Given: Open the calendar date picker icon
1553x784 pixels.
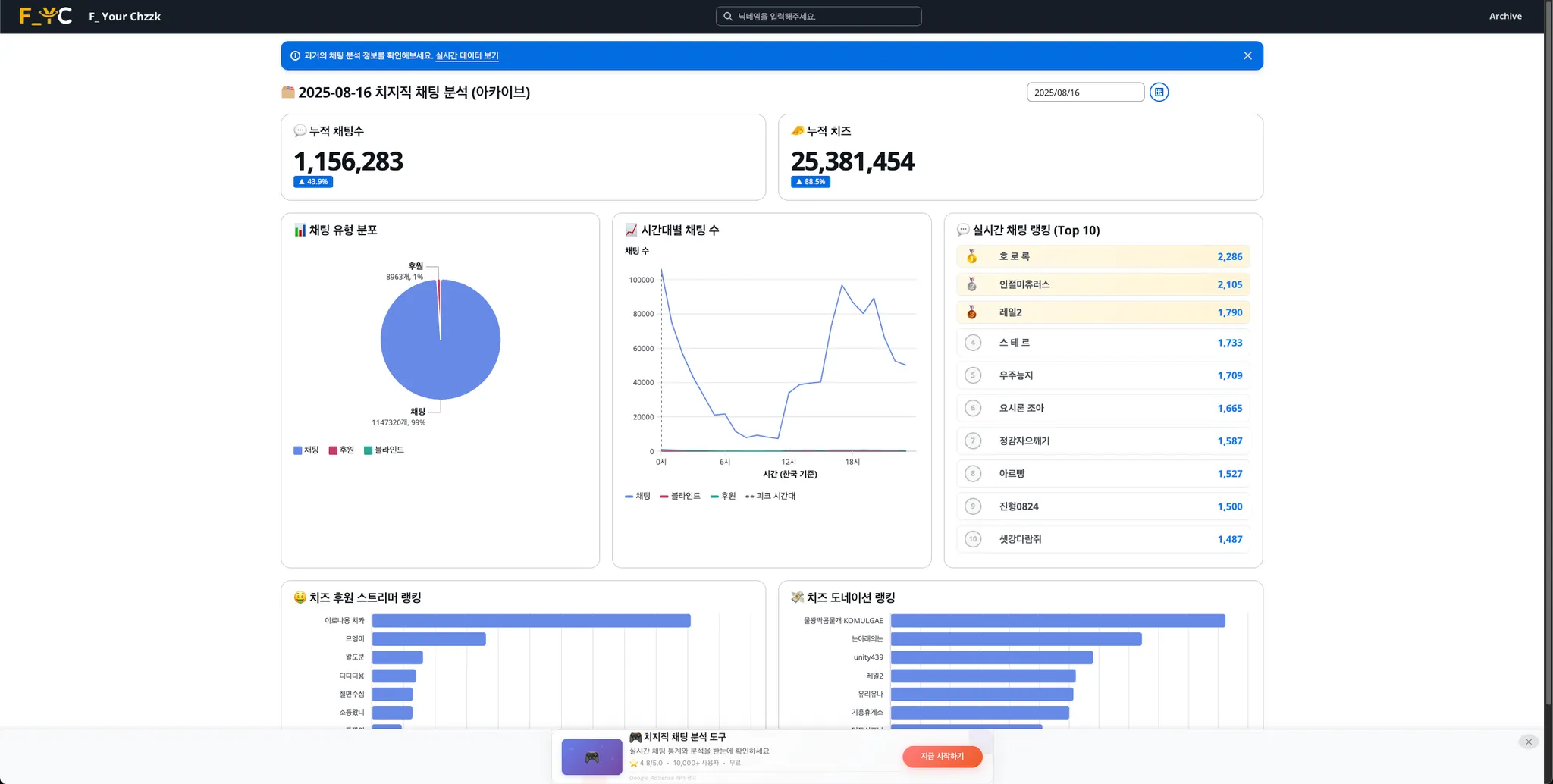Looking at the screenshot, I should pos(1159,93).
